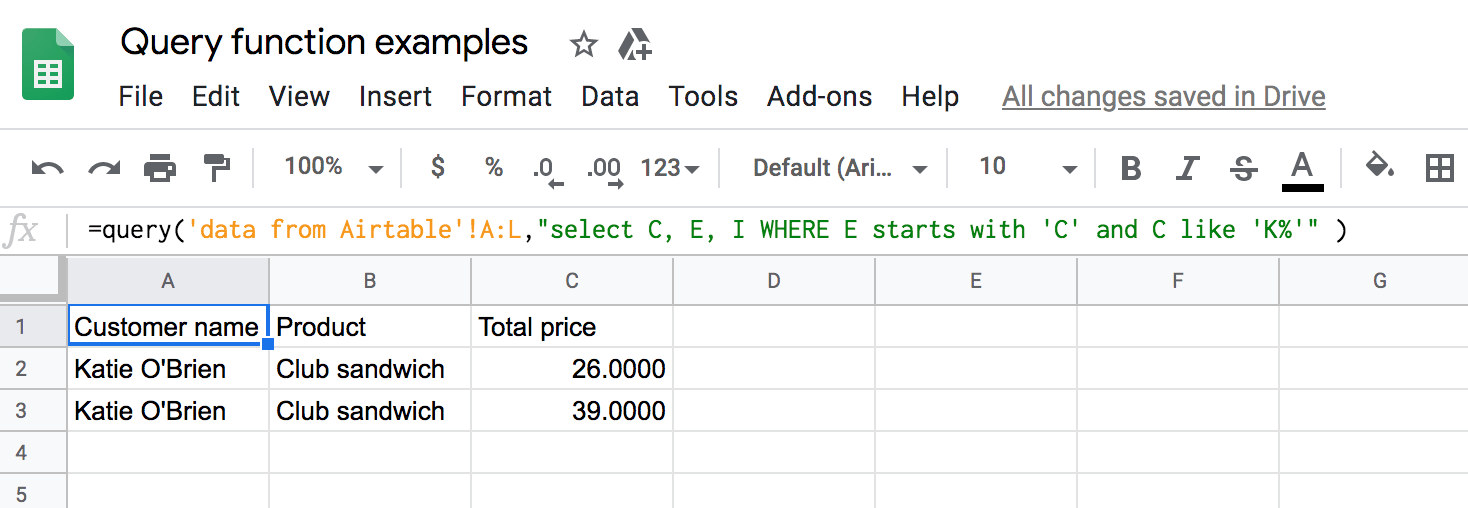
Task: Print the spreadsheet with the printer icon
Action: [x=160, y=167]
